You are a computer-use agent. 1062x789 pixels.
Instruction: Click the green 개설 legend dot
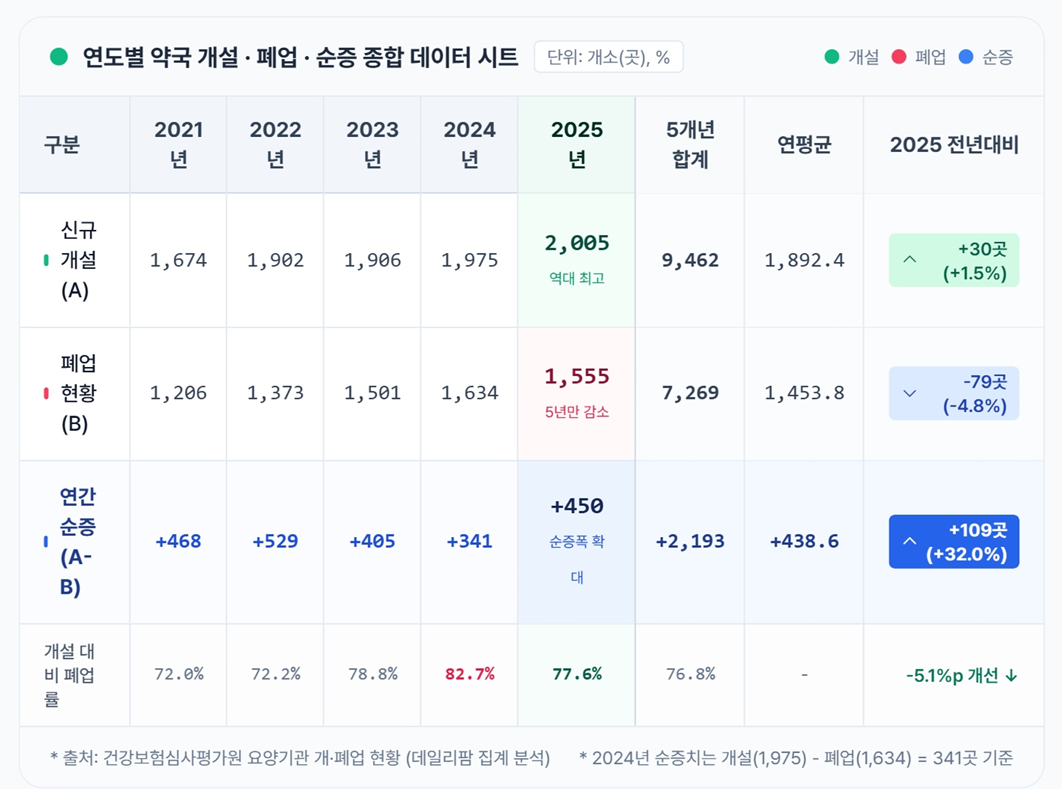point(832,57)
